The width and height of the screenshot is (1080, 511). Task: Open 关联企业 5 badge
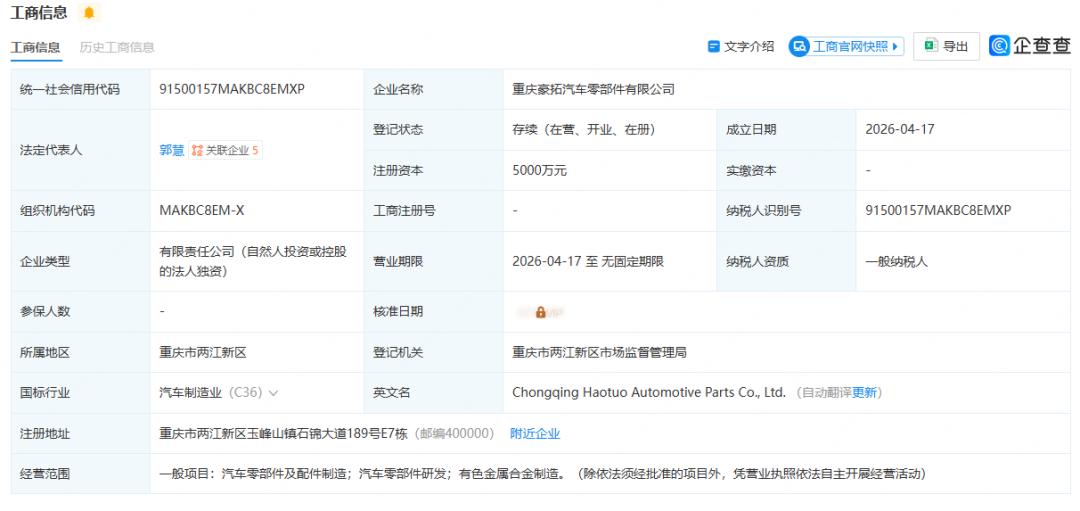[x=225, y=150]
